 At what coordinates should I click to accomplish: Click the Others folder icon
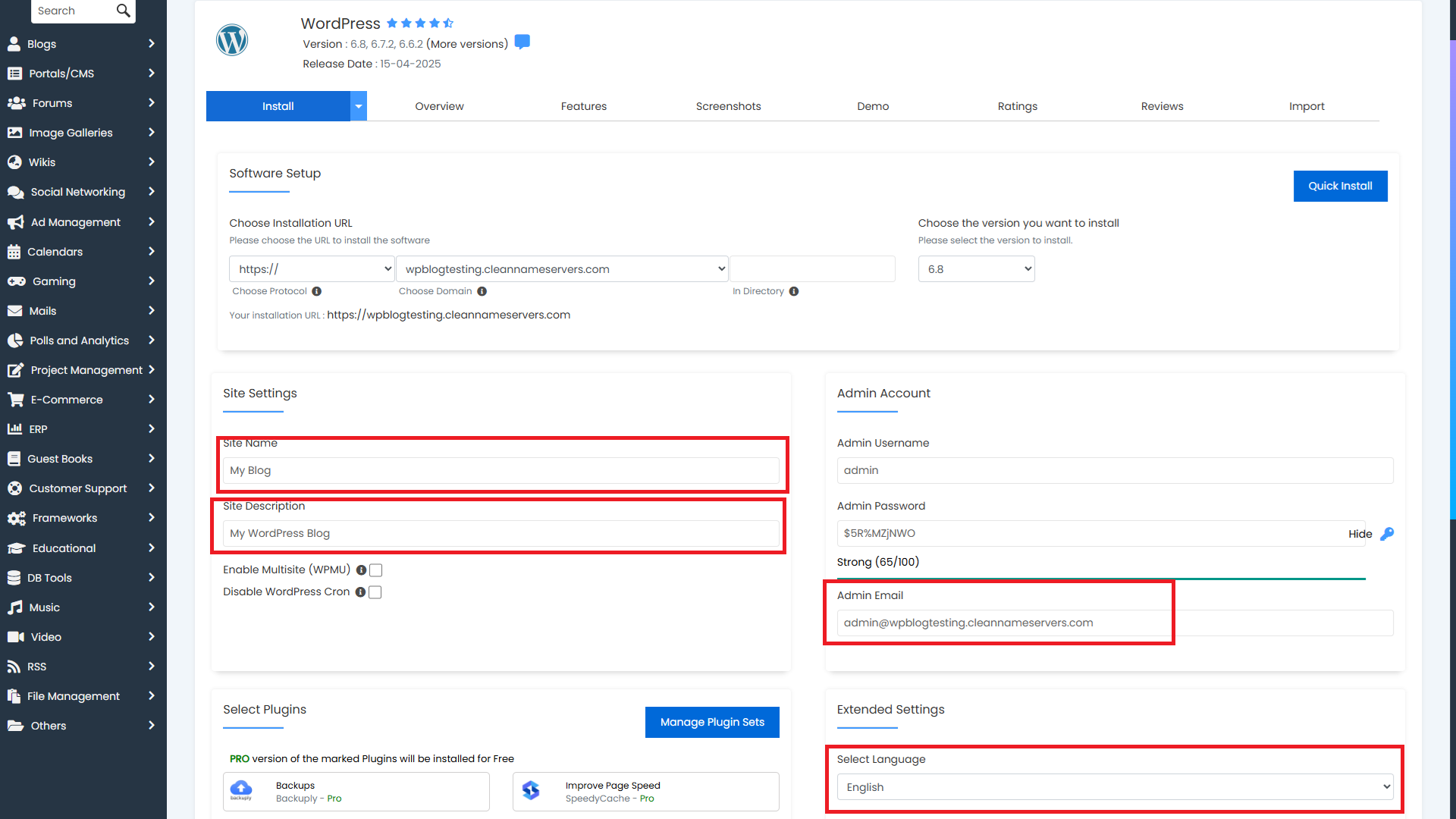[x=15, y=726]
